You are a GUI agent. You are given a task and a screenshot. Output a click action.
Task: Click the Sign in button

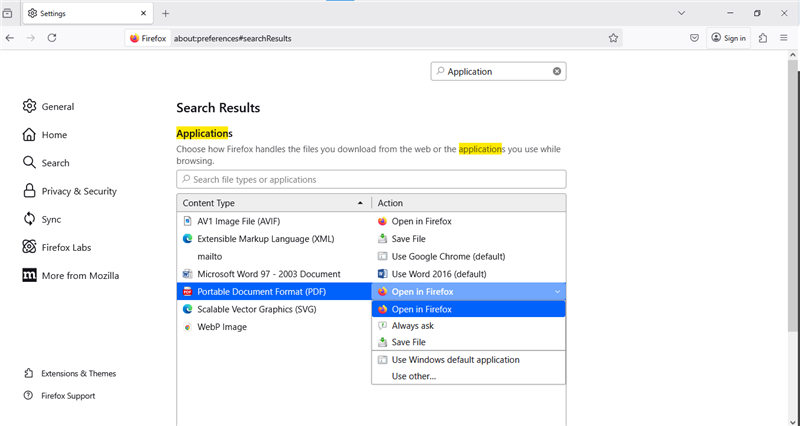click(729, 38)
